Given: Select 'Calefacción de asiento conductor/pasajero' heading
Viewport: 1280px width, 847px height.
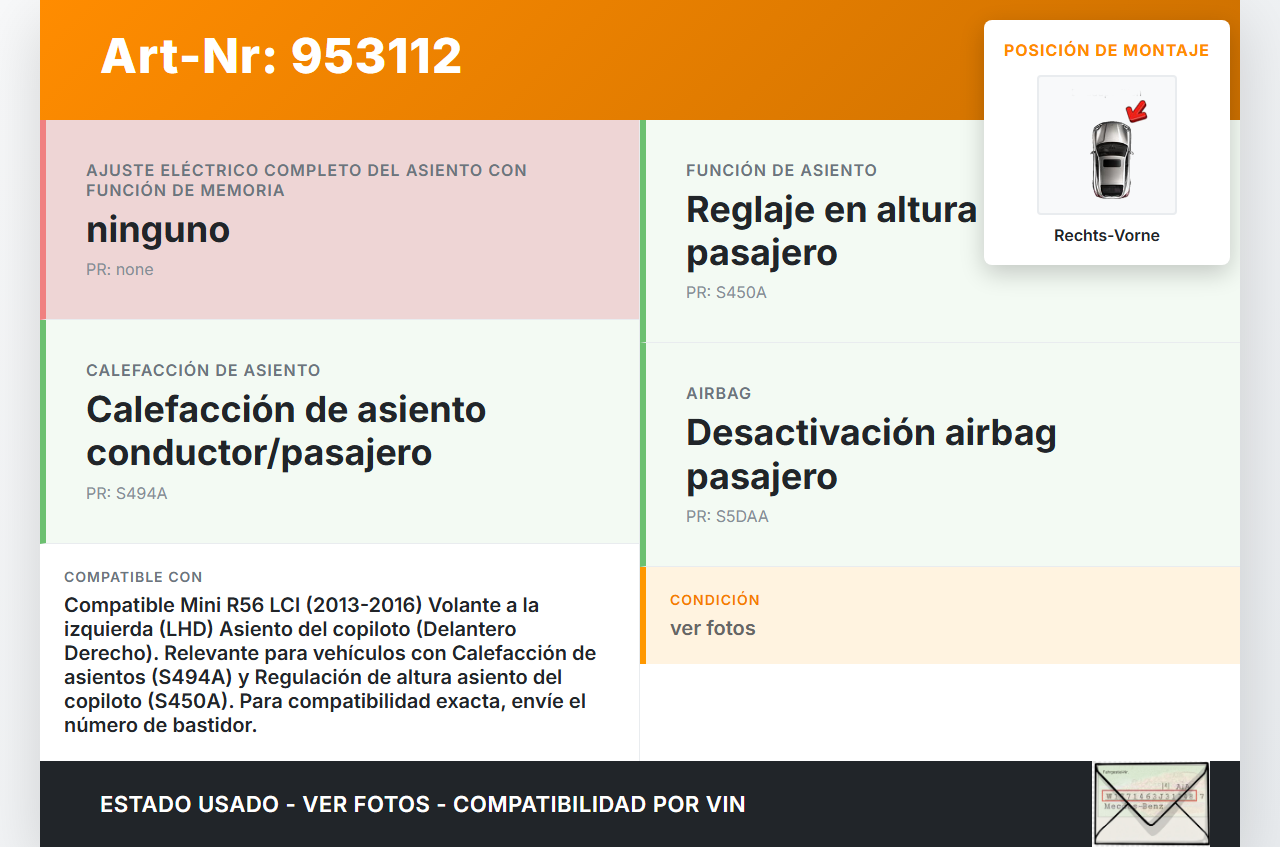Looking at the screenshot, I should point(286,431).
